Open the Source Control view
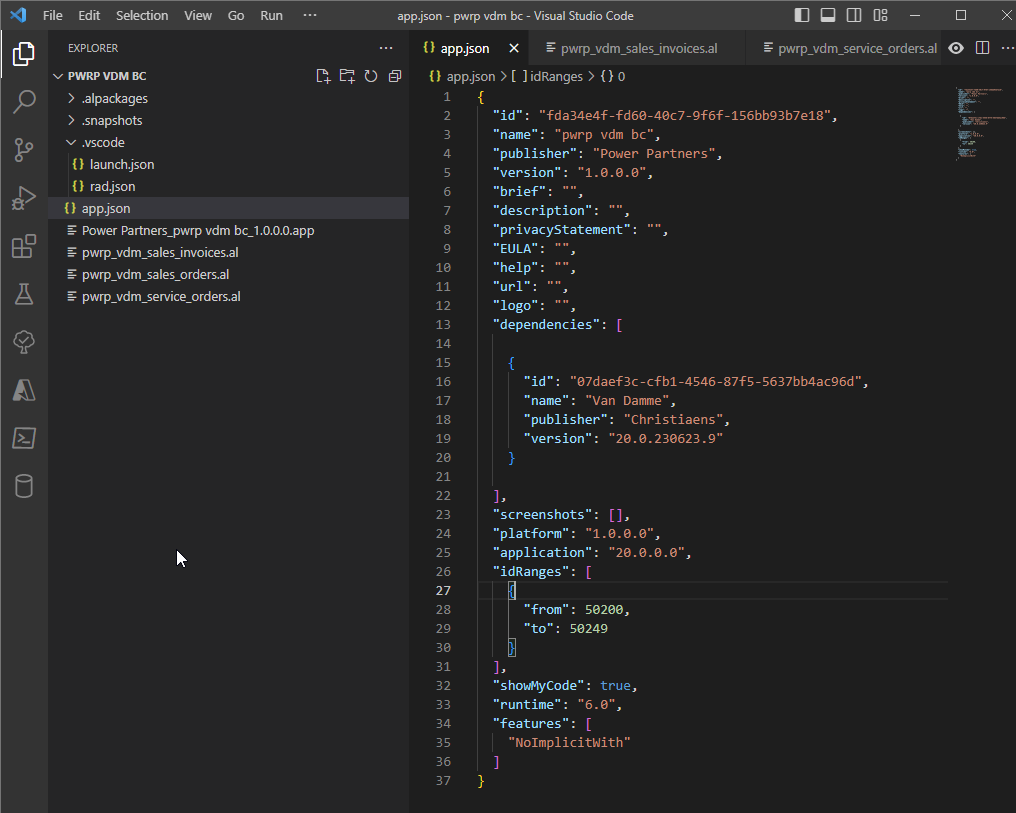Screen dimensions: 1016x813 click(24, 150)
